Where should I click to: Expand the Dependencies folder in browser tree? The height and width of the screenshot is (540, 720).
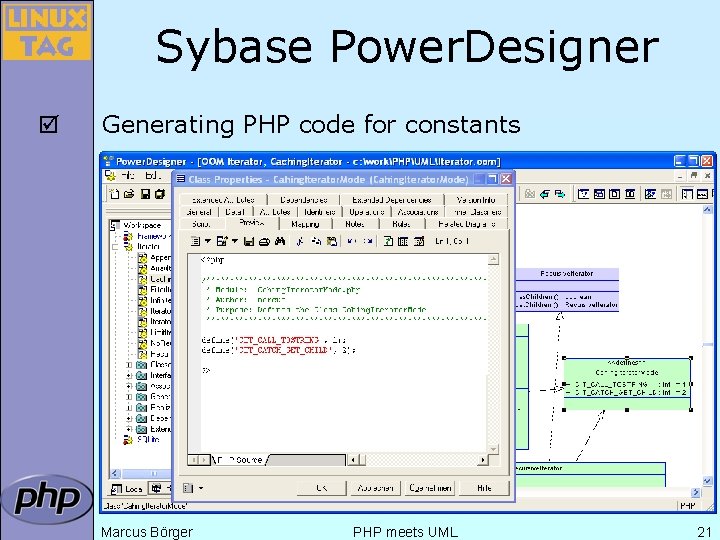[x=129, y=418]
